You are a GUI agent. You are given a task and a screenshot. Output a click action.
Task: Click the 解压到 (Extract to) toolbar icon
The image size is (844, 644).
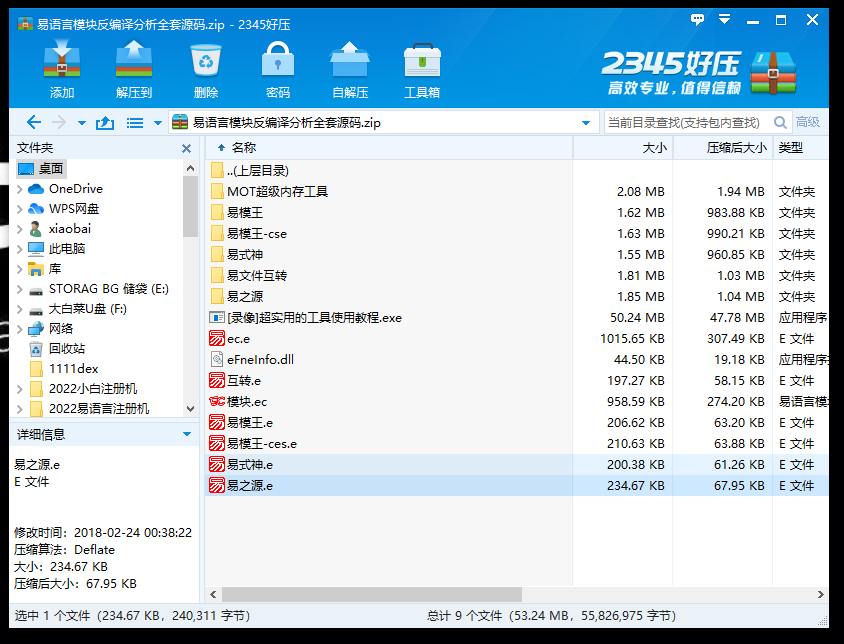click(x=134, y=59)
